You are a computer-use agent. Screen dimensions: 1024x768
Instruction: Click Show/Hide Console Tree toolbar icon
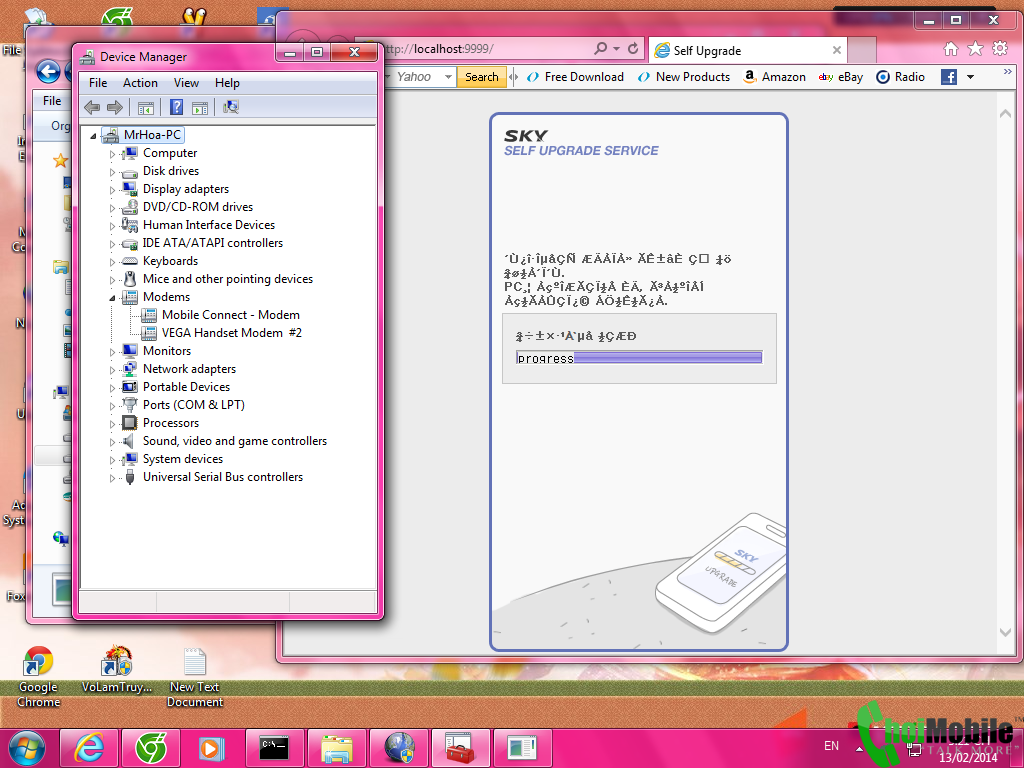tap(146, 108)
